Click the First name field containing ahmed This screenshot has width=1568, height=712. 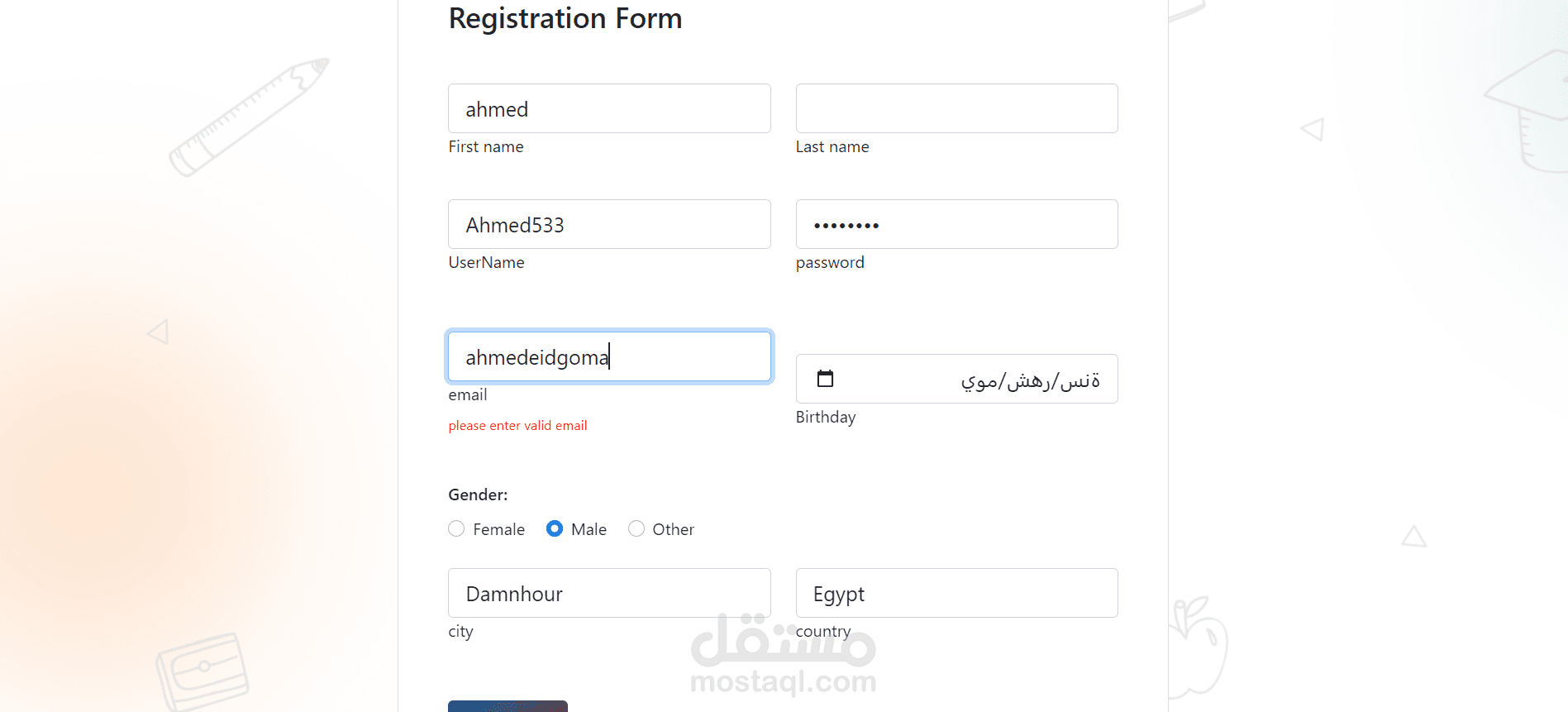pos(609,108)
